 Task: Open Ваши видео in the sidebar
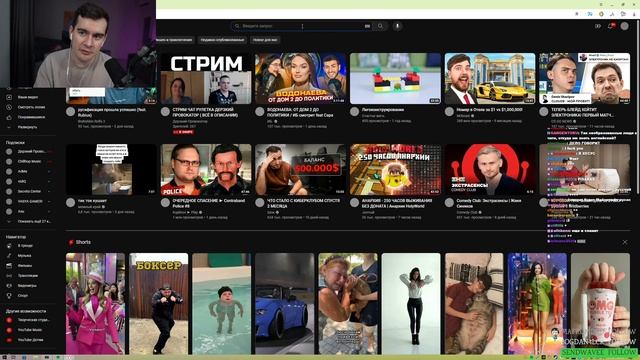pyautogui.click(x=28, y=97)
